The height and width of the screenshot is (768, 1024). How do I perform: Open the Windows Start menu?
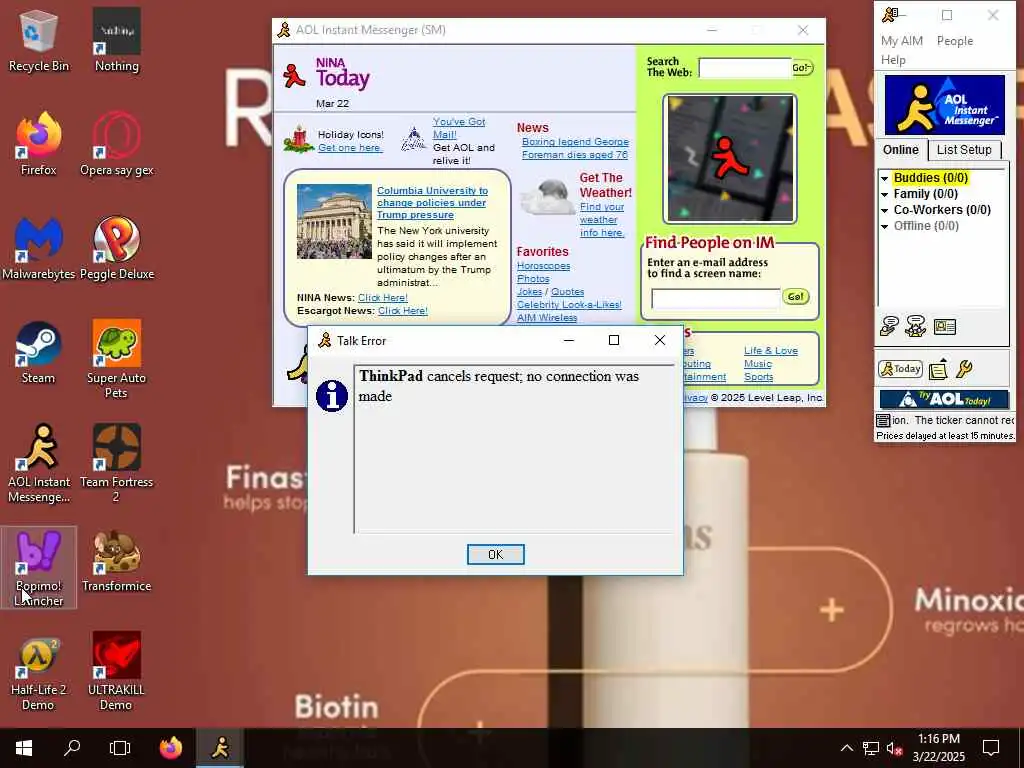click(x=24, y=748)
